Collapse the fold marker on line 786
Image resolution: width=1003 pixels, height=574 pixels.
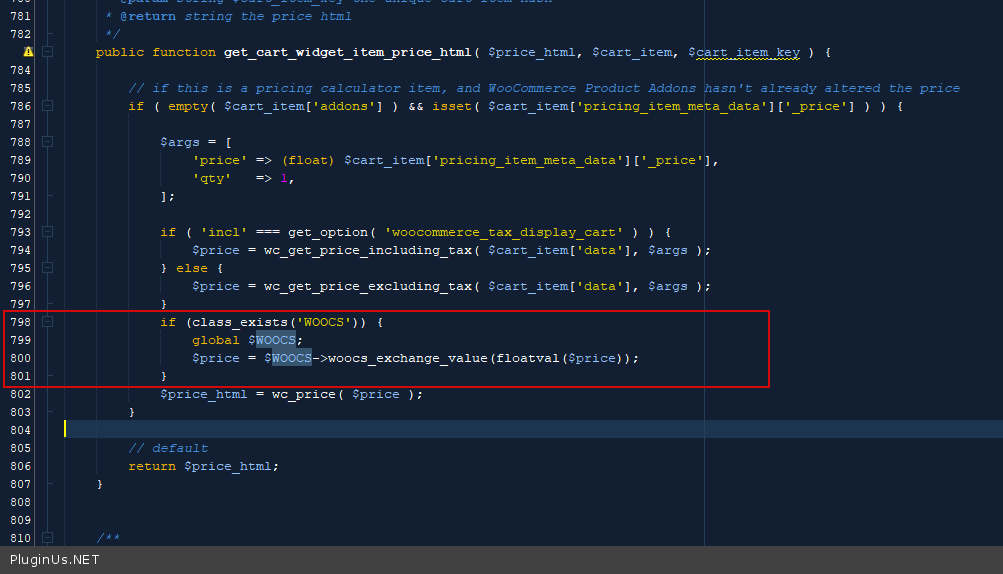tap(47, 106)
